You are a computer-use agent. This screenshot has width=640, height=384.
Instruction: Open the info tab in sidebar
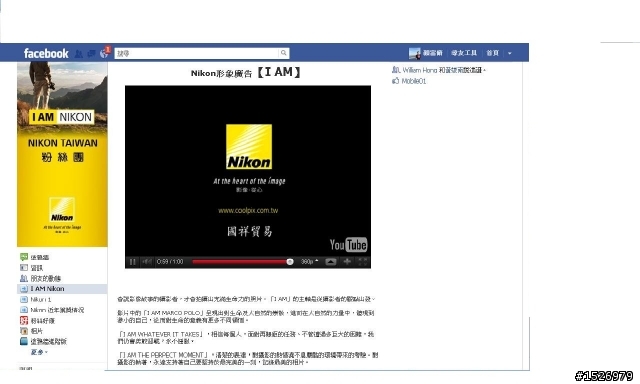31,268
